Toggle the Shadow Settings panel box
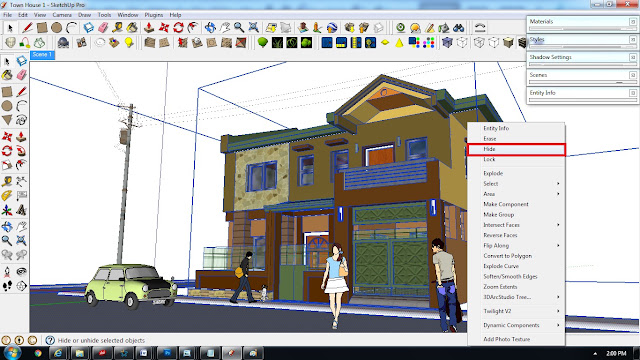Viewport: 640px width, 360px height. pyautogui.click(x=633, y=57)
